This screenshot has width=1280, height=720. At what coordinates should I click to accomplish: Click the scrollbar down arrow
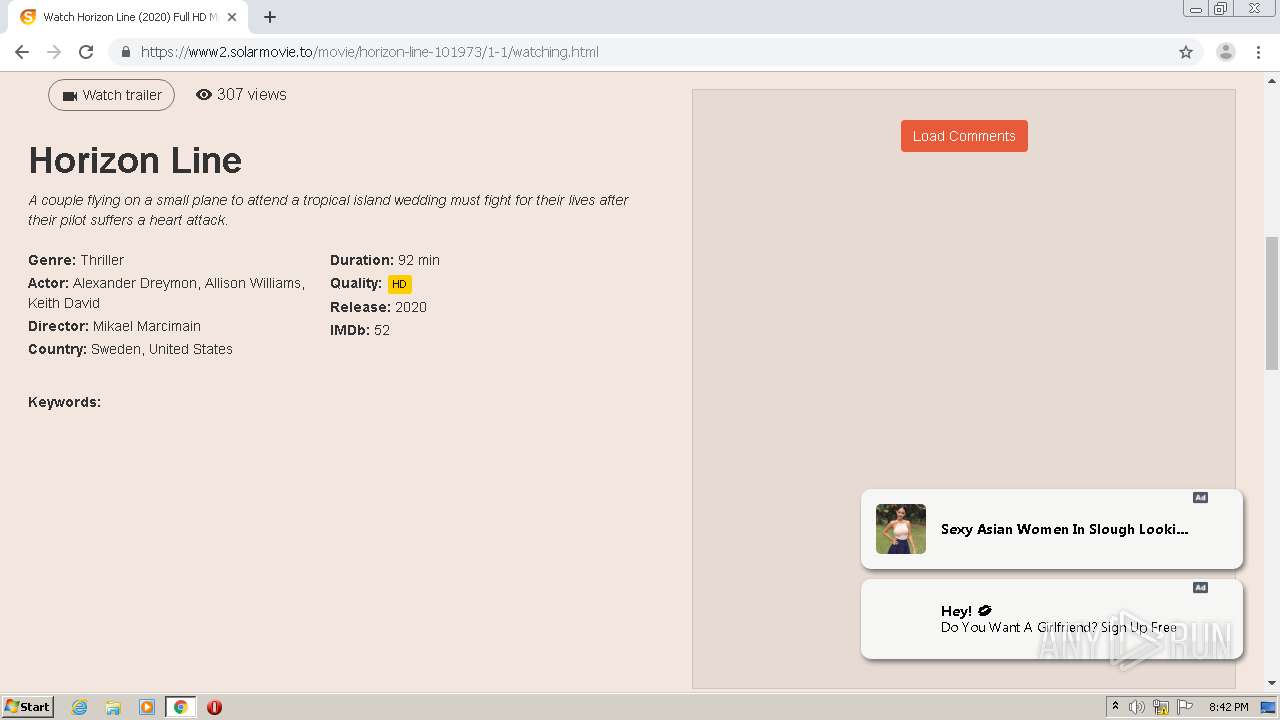(1272, 683)
